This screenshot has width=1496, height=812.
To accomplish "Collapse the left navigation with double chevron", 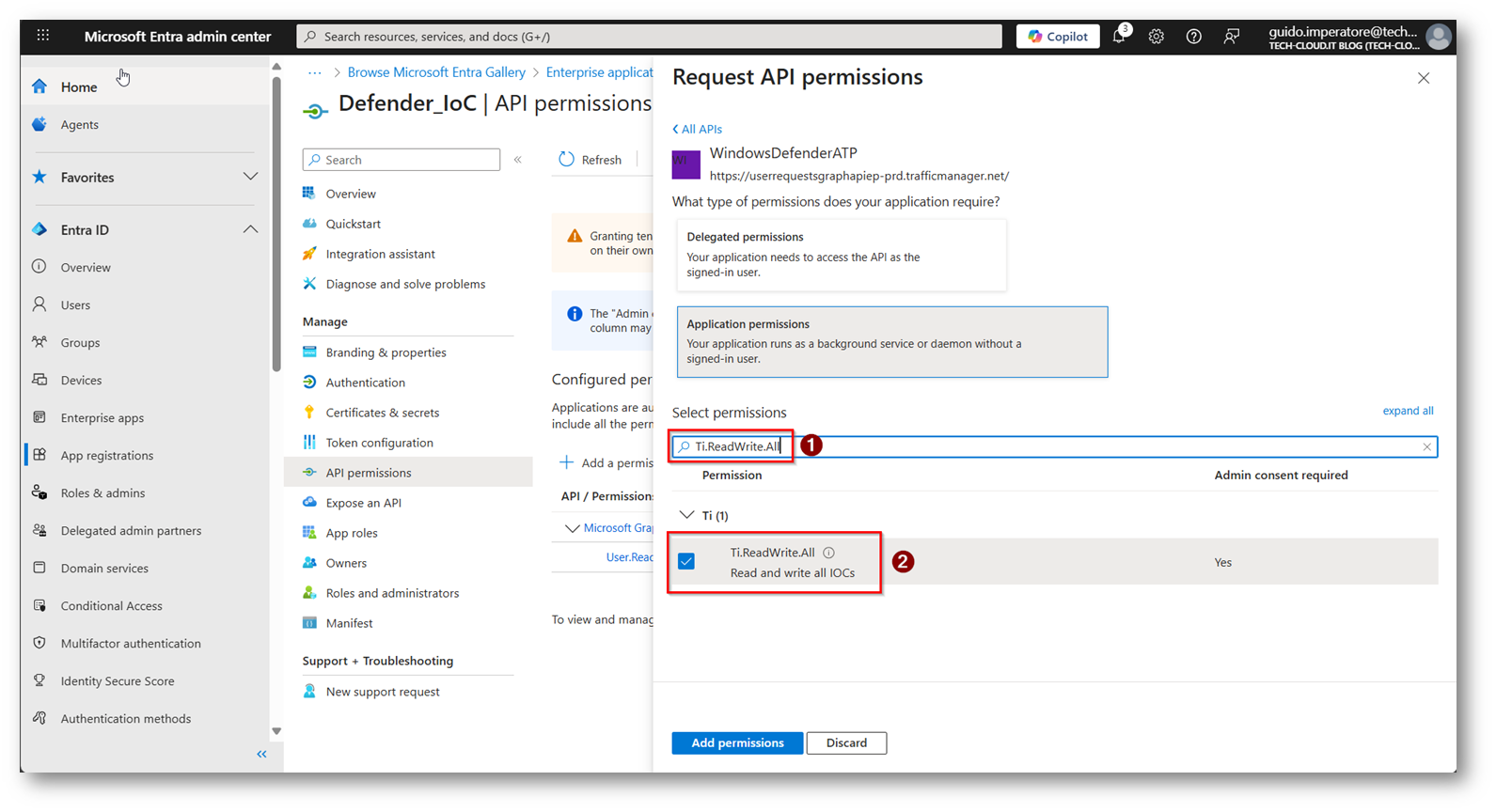I will pyautogui.click(x=261, y=754).
